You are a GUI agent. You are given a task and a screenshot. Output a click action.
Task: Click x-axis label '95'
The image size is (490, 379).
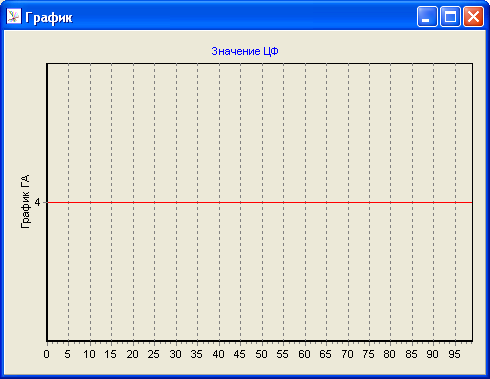pyautogui.click(x=454, y=354)
